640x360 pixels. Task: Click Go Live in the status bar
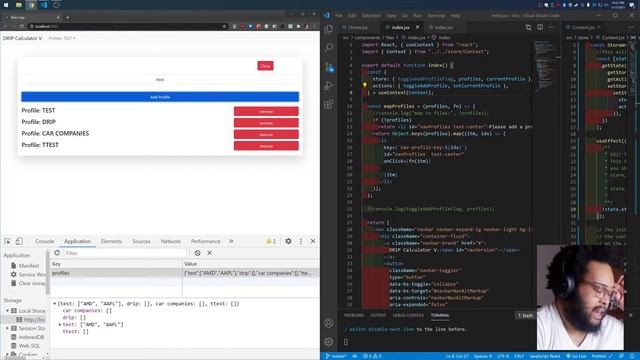pyautogui.click(x=576, y=356)
